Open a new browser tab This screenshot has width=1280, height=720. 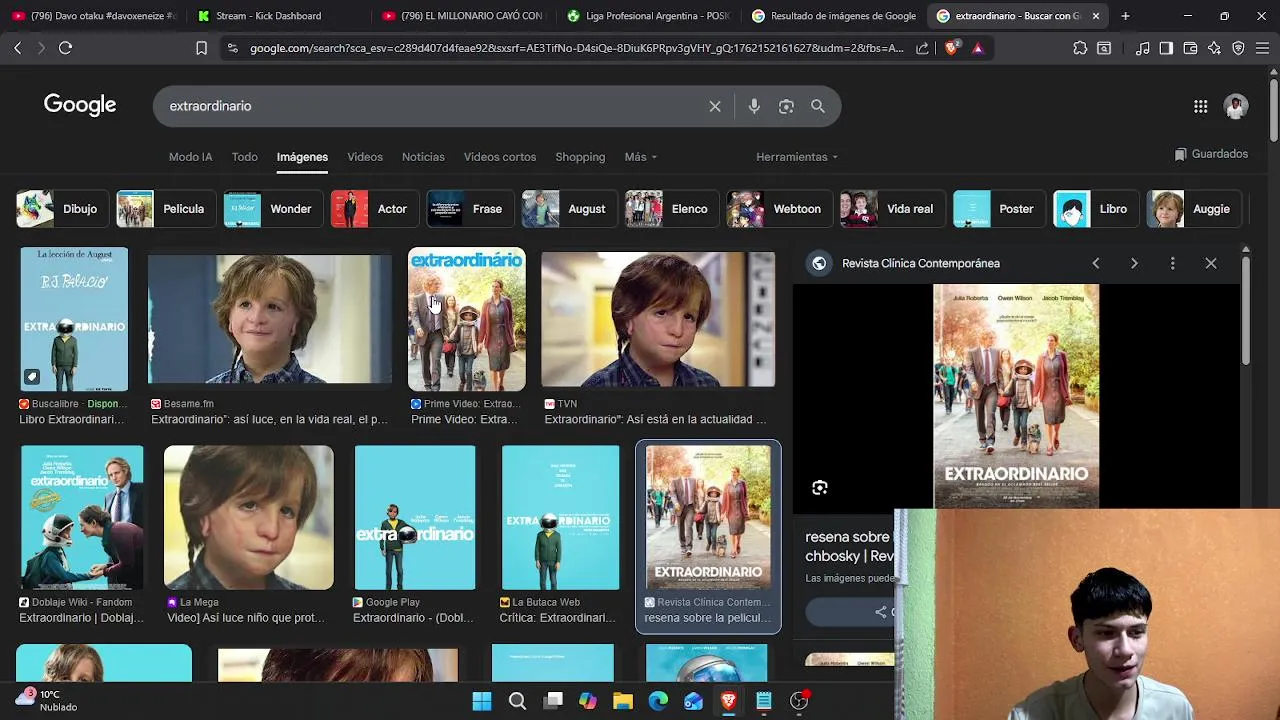pos(1125,16)
